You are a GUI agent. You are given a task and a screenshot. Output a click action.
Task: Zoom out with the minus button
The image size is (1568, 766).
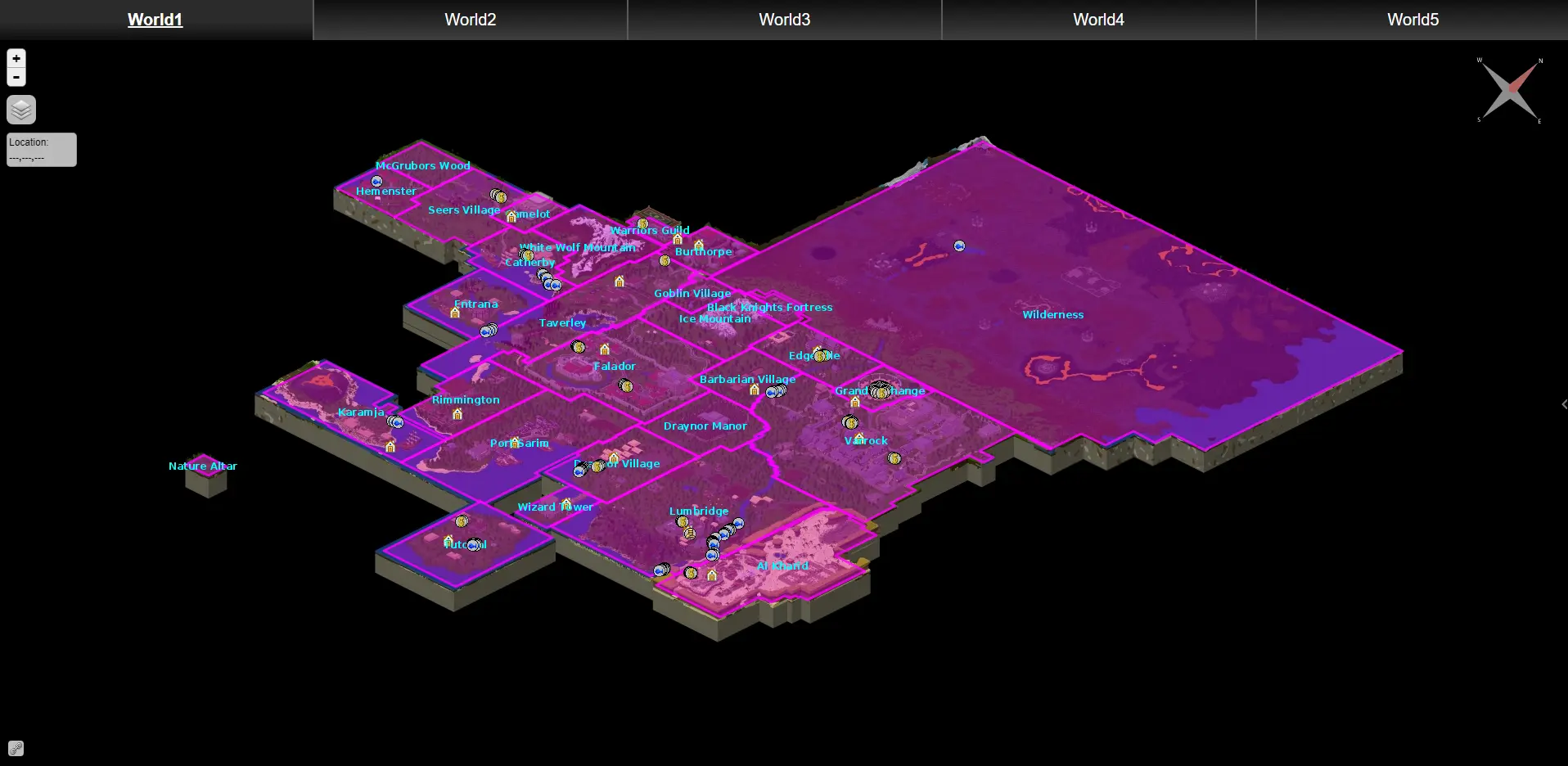16,77
